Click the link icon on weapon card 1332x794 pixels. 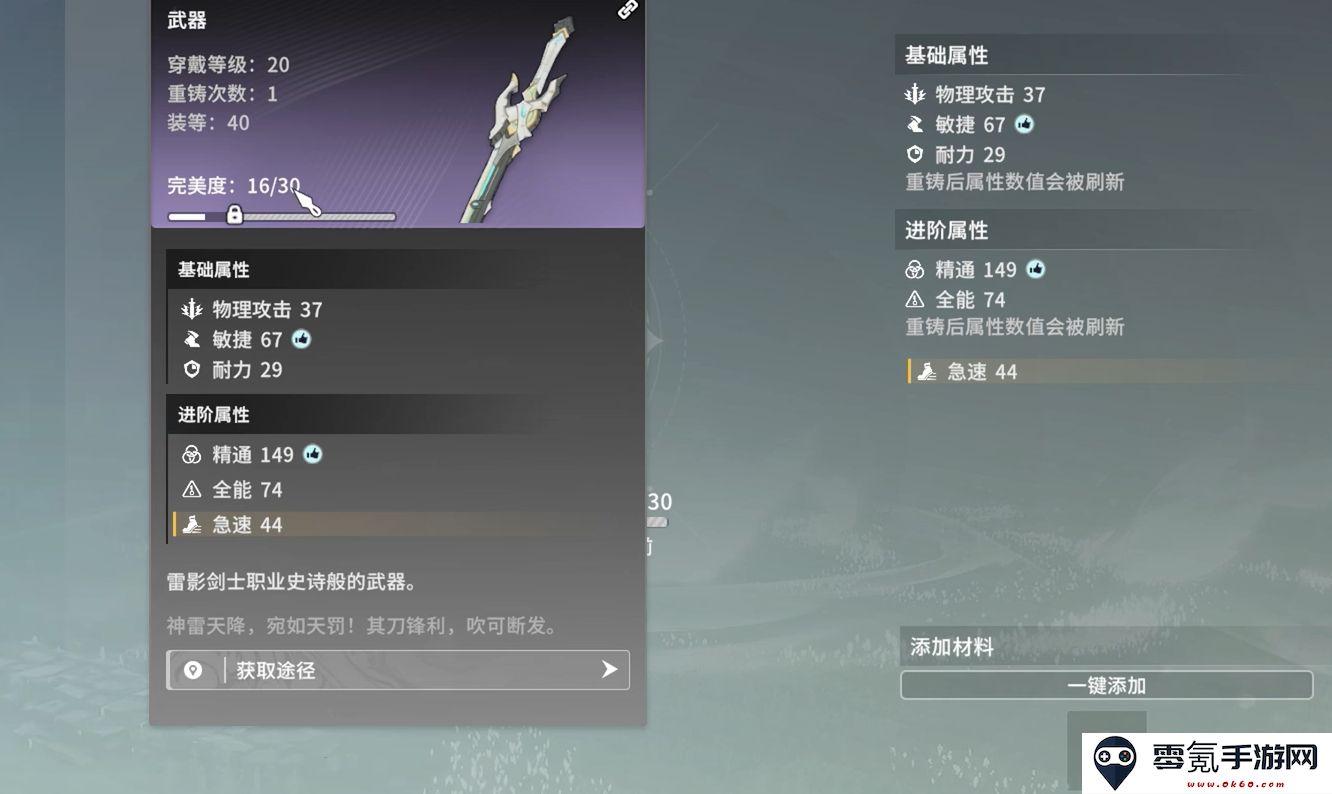(627, 9)
